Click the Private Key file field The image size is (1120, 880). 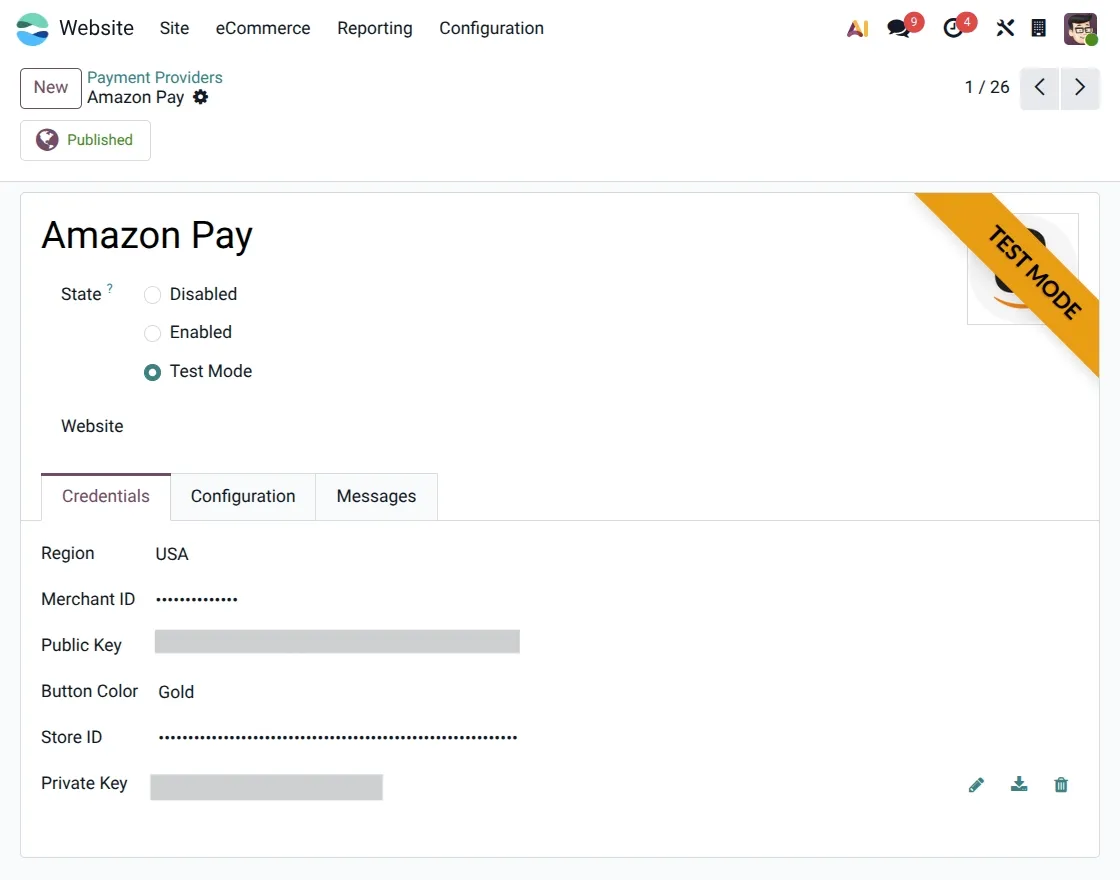point(266,787)
